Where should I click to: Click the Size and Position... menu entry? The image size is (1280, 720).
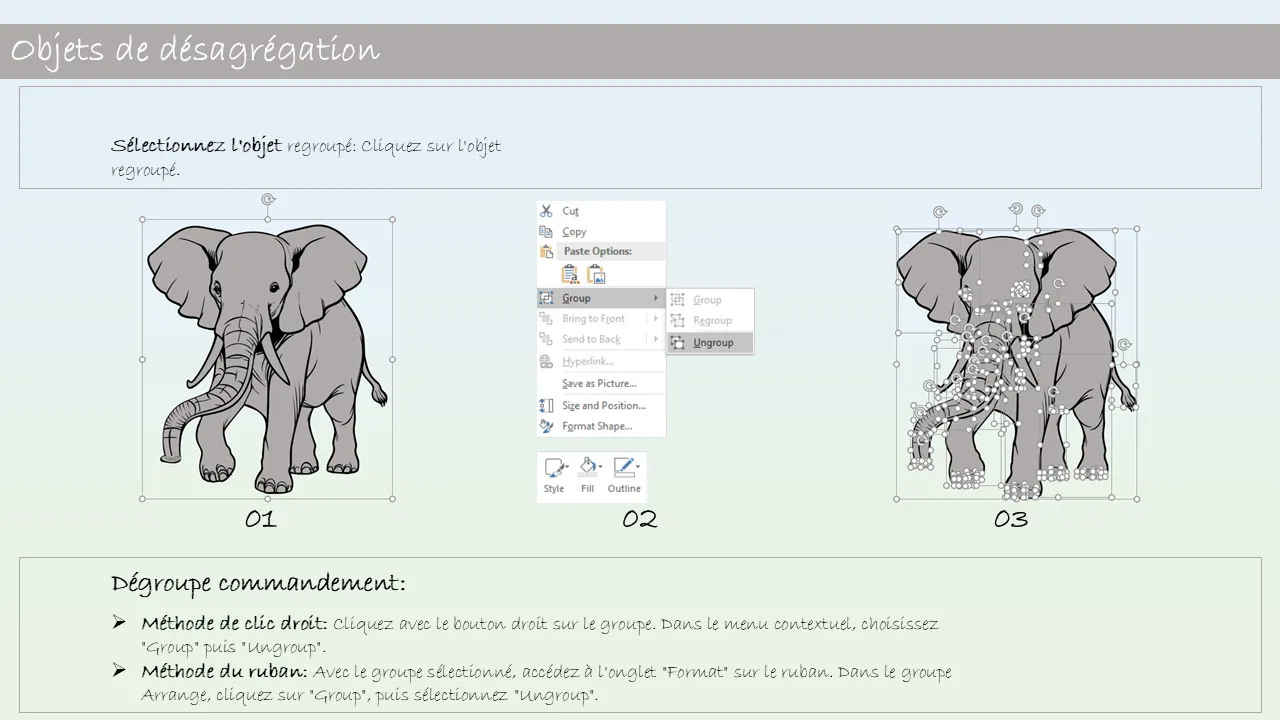pos(603,406)
